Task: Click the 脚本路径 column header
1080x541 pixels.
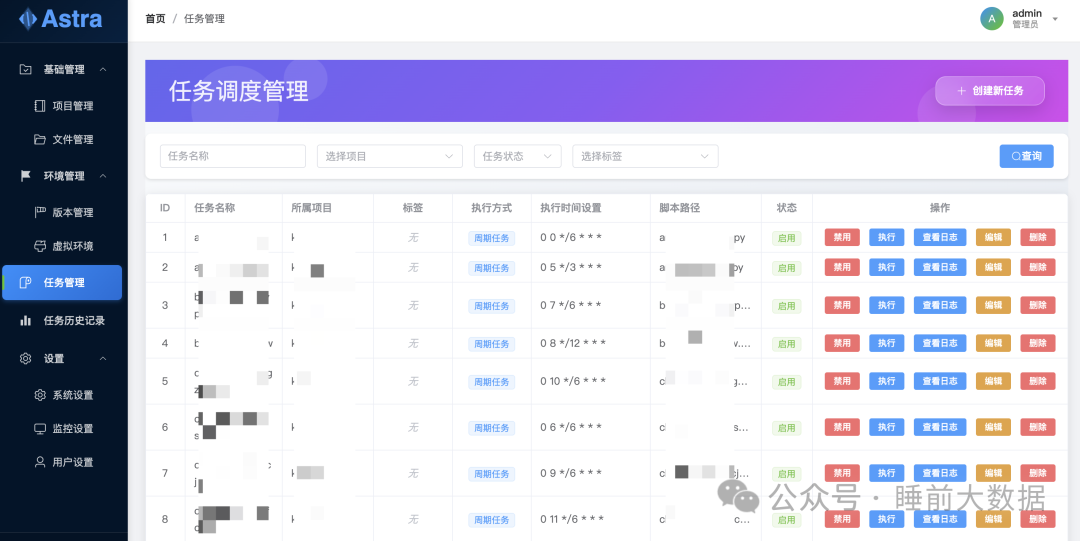Action: click(x=679, y=207)
